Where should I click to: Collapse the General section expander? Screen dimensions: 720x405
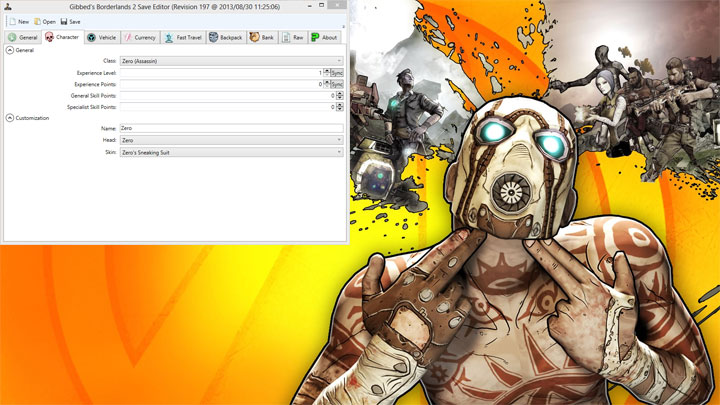(x=9, y=50)
